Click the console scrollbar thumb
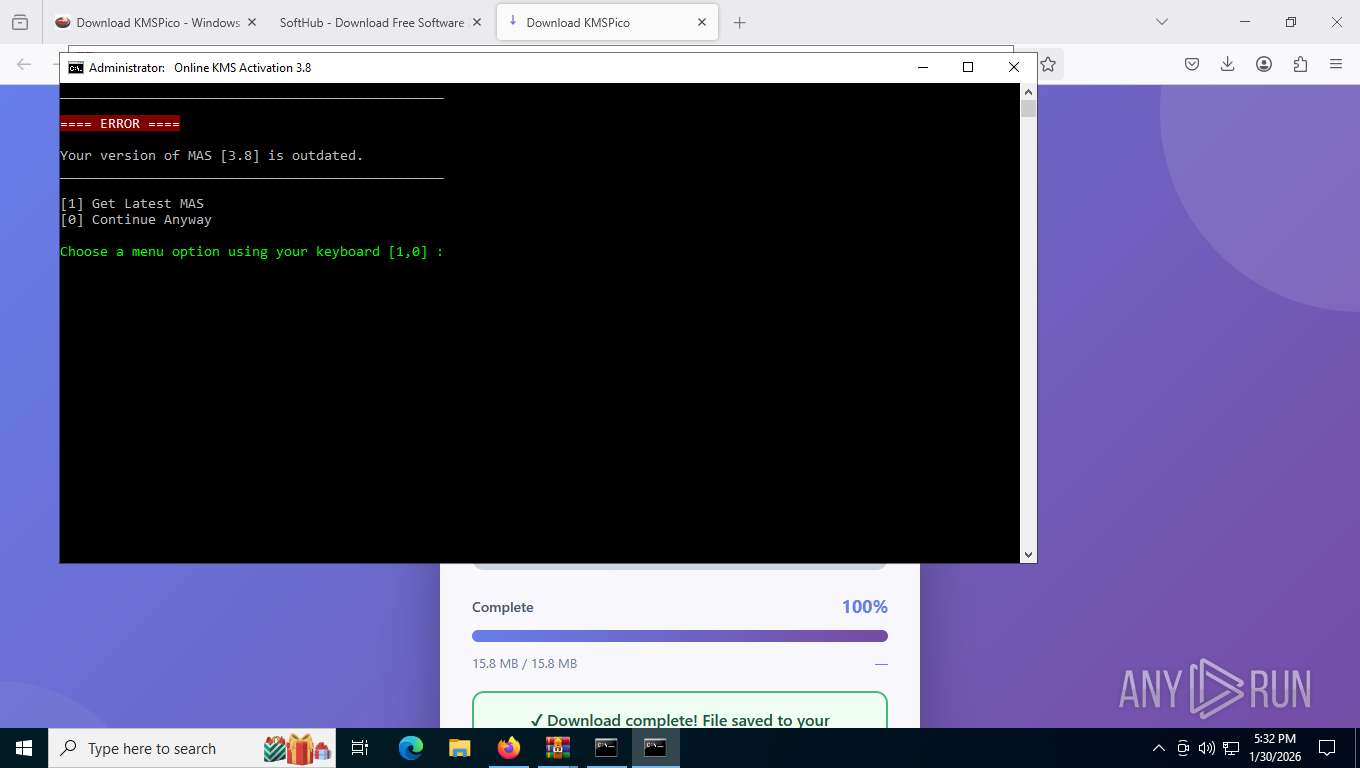 coord(1028,108)
